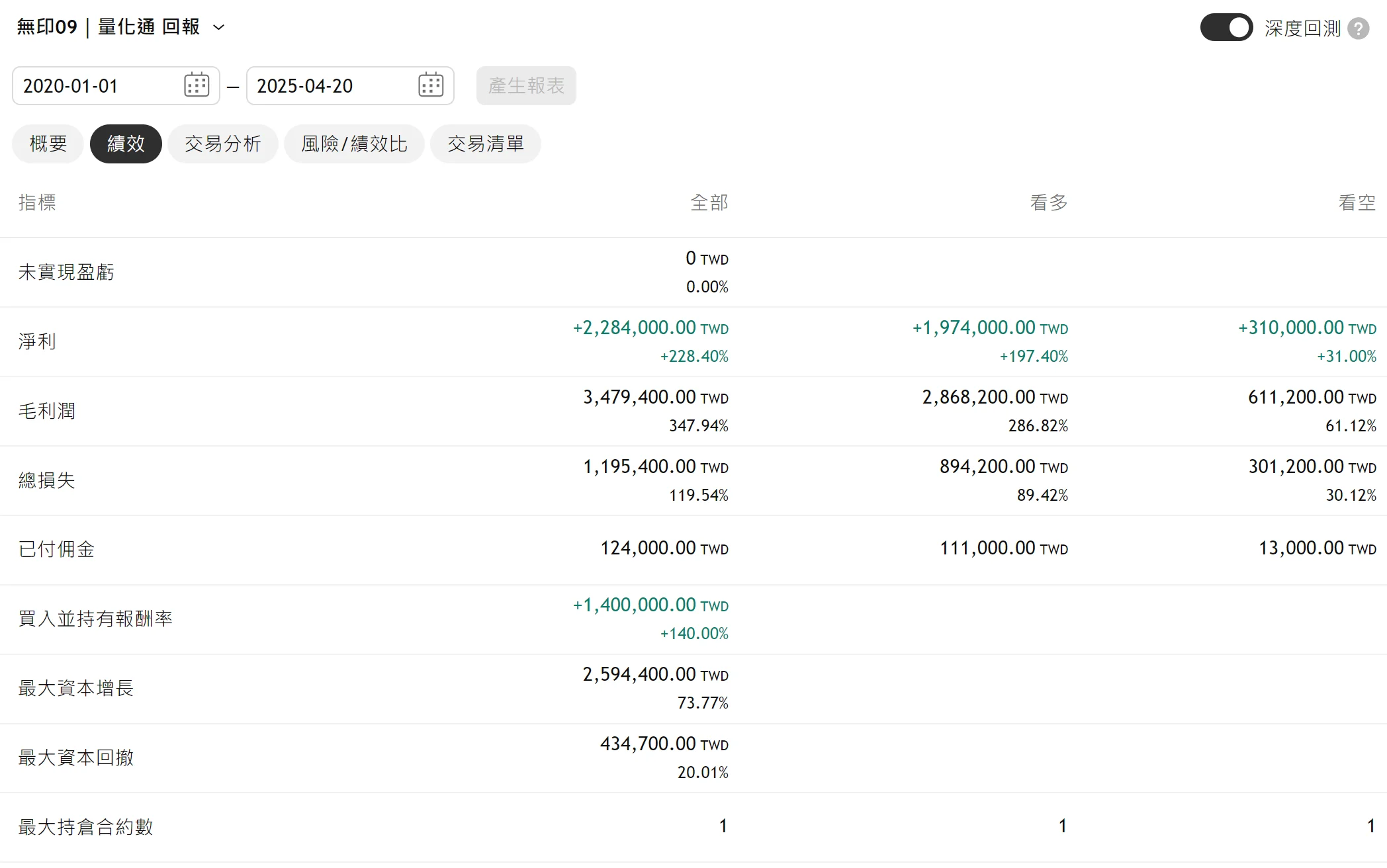Select the 最大資本增長 row label
Viewport: 1387px width, 868px height.
[76, 688]
